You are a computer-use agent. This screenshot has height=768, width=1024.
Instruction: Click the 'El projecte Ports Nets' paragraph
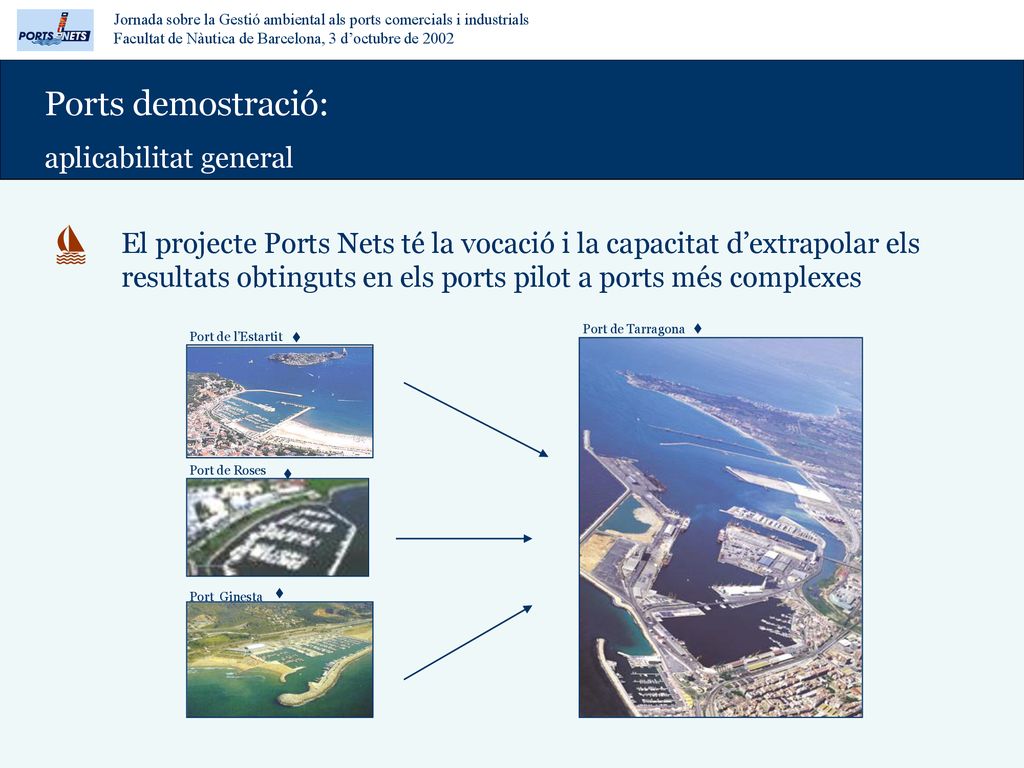[520, 260]
